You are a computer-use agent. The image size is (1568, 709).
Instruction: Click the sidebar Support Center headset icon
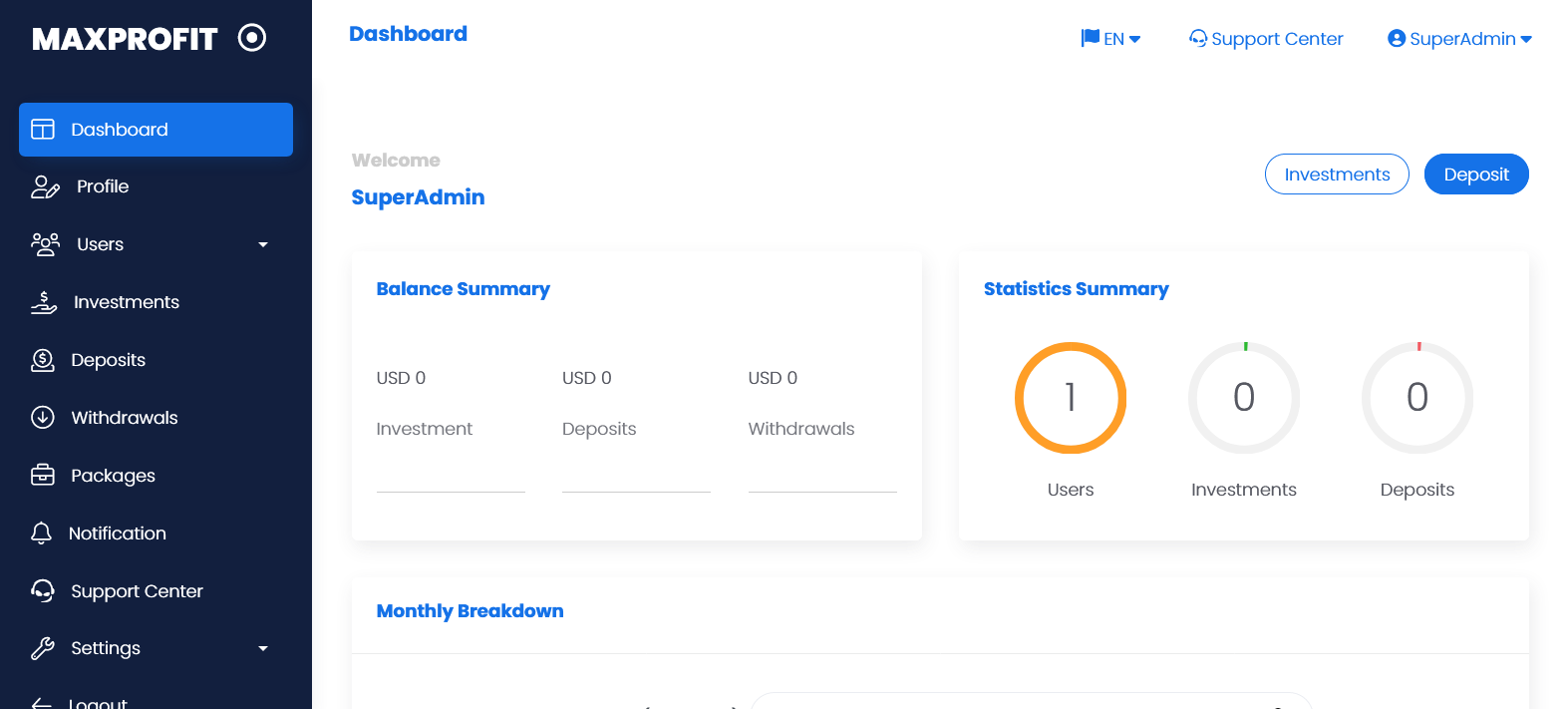[43, 591]
